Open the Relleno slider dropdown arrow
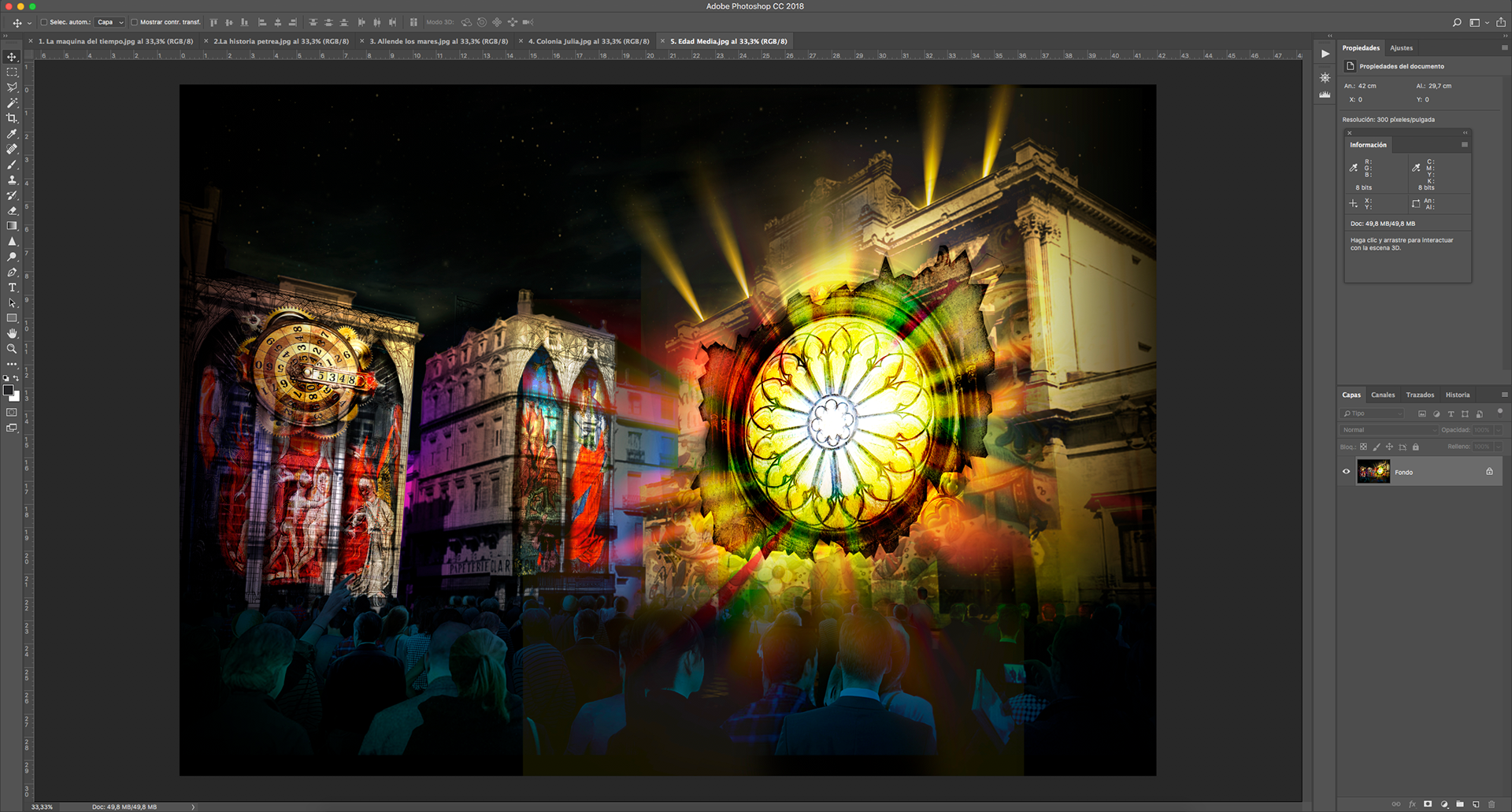The width and height of the screenshot is (1512, 812). [1499, 447]
